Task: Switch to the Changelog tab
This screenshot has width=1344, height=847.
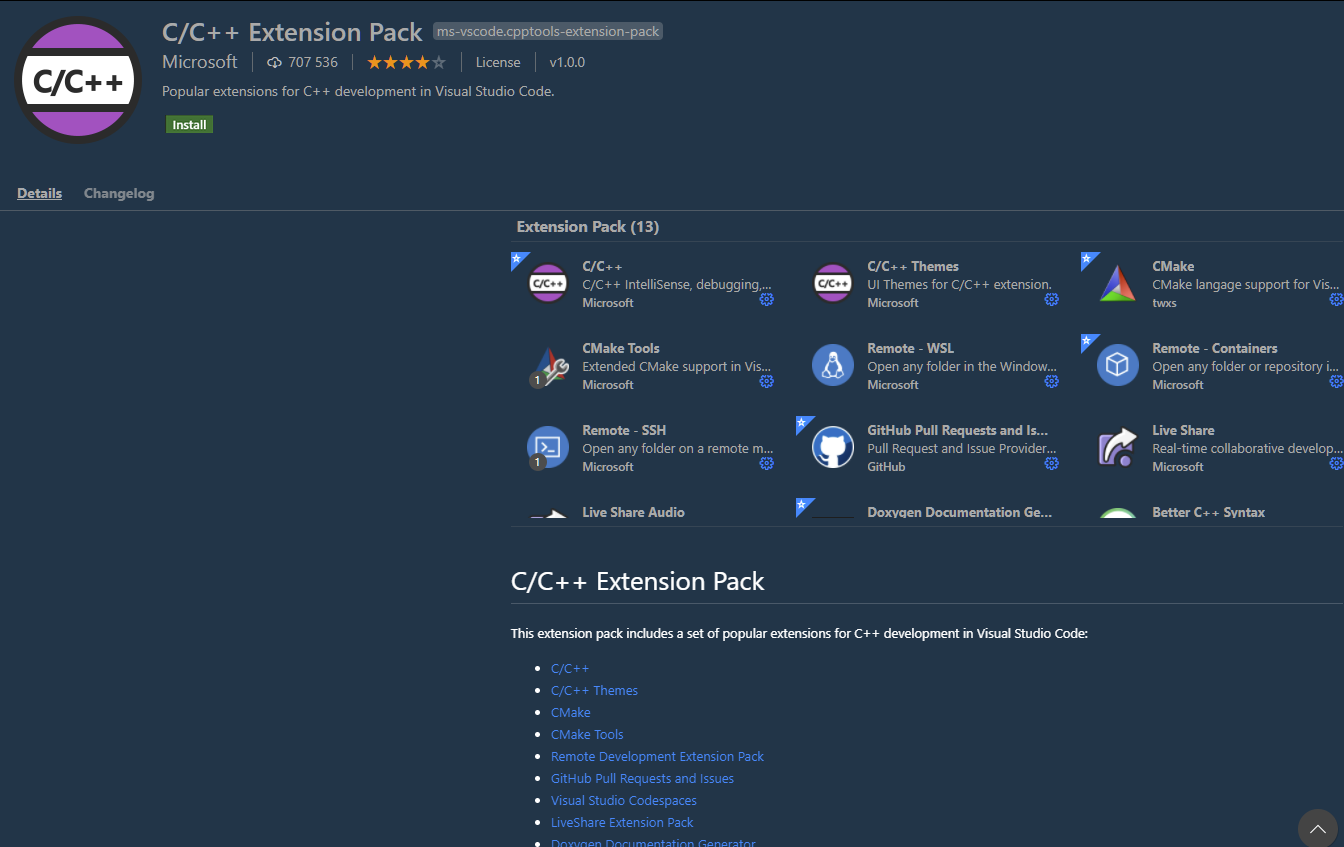Action: coord(119,193)
